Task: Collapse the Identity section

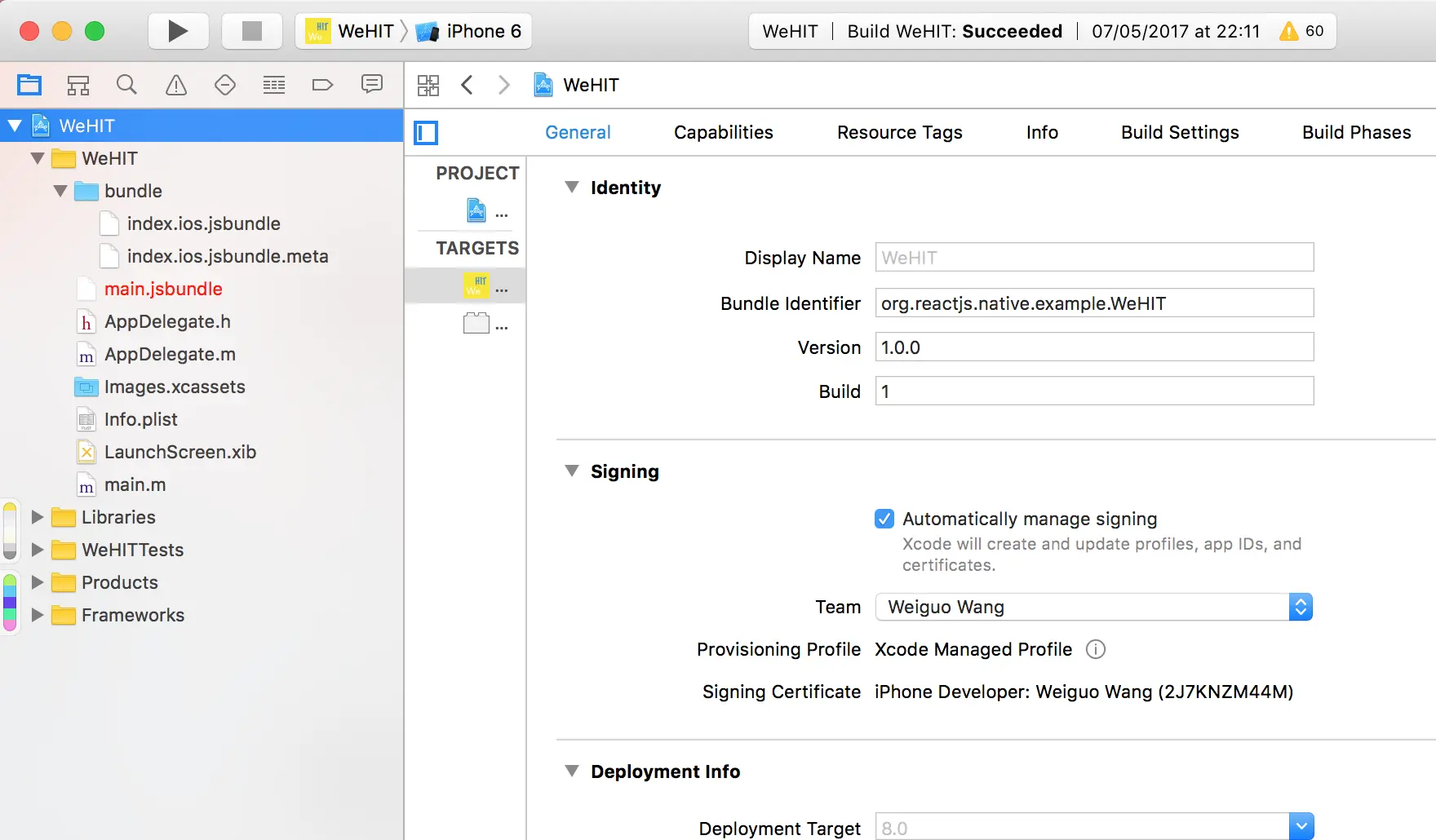Action: click(572, 187)
